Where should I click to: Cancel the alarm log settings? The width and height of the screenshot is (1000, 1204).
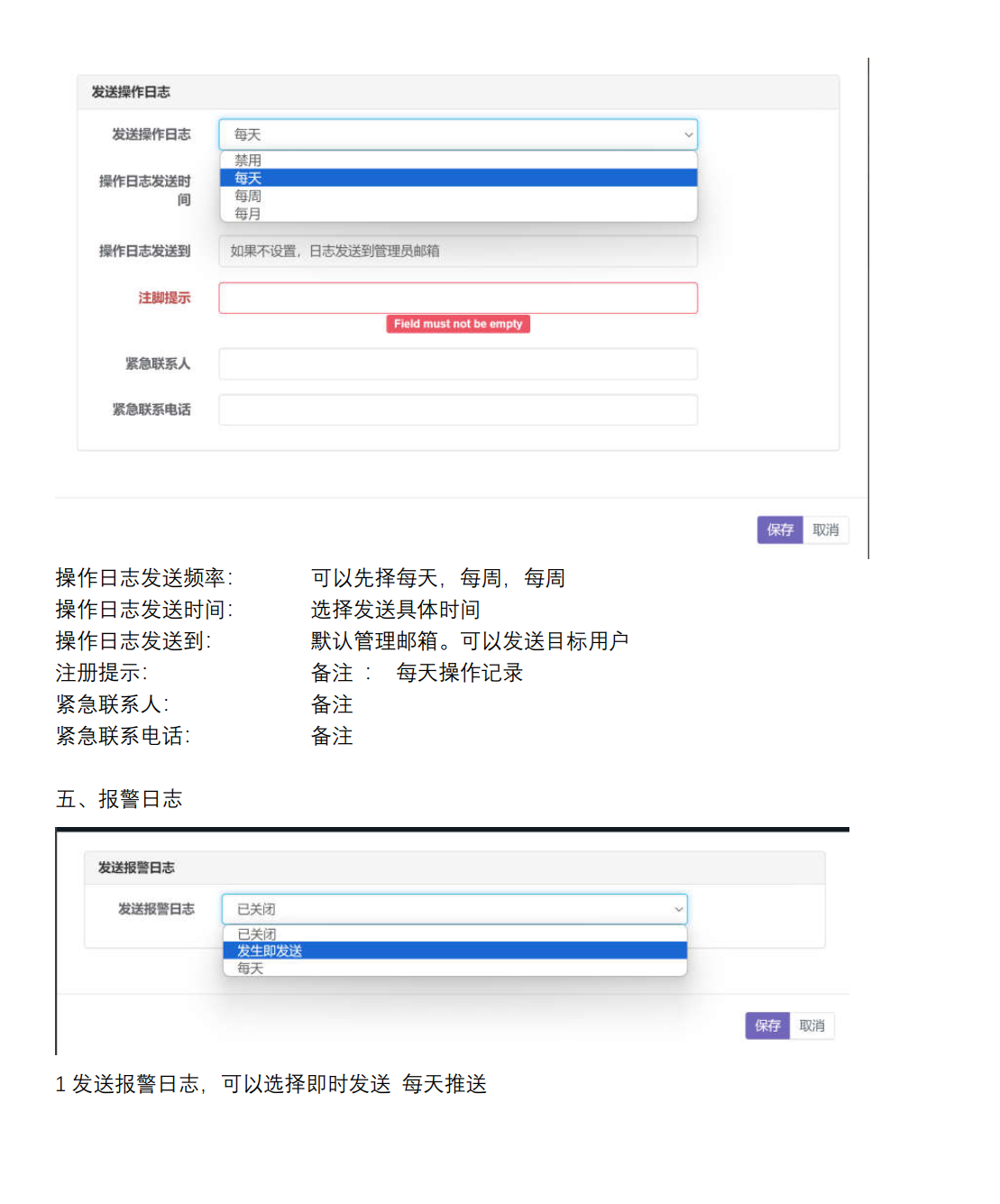pyautogui.click(x=812, y=1025)
